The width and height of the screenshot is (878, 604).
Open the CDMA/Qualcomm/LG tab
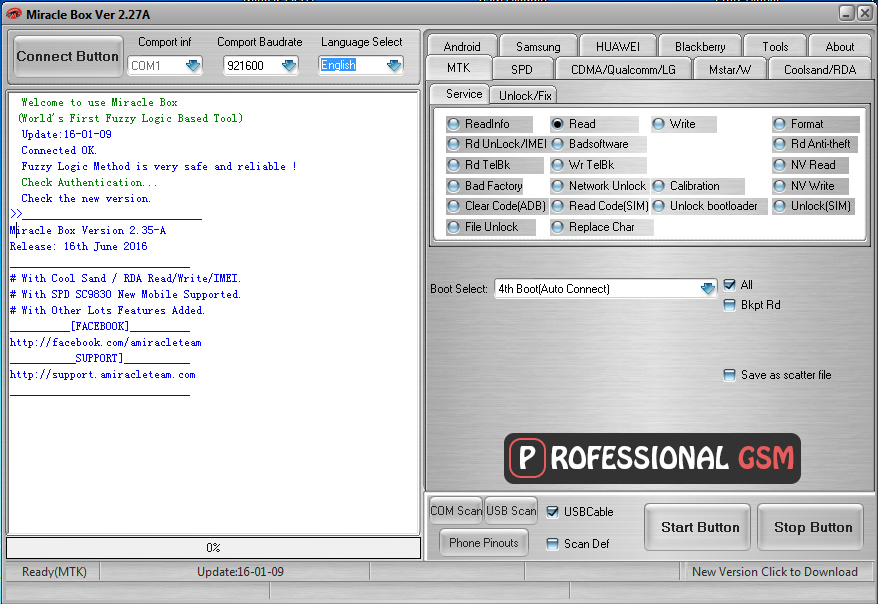point(623,69)
